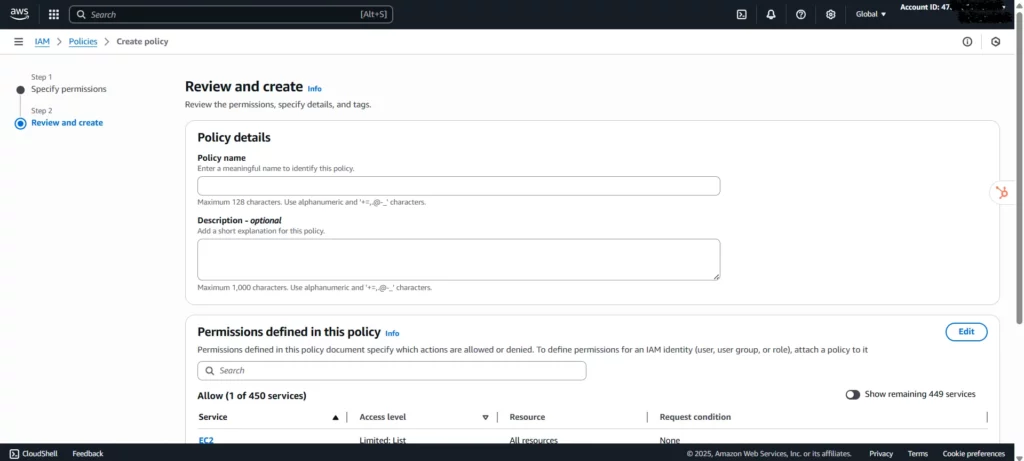Image resolution: width=1024 pixels, height=461 pixels.
Task: Click the Edit permissions button
Action: [966, 332]
